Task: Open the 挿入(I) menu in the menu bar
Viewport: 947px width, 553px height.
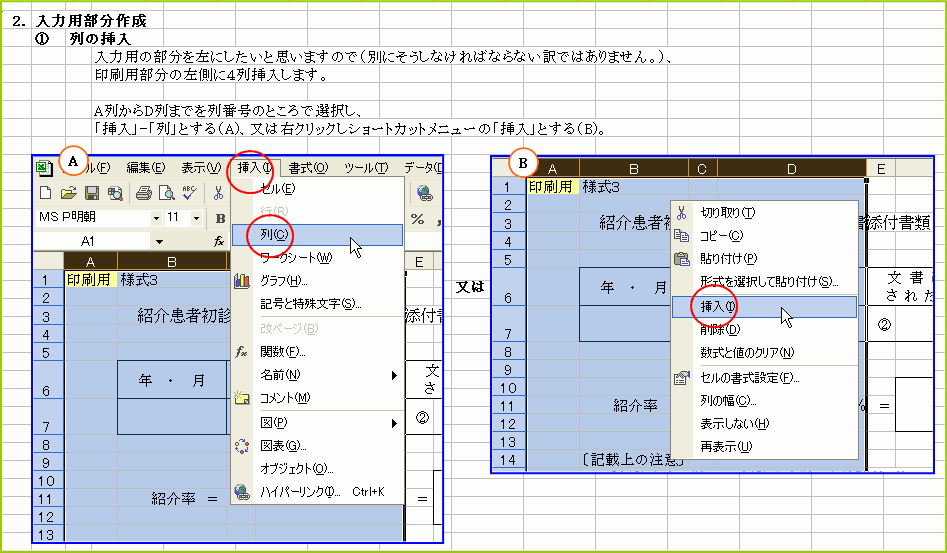Action: click(255, 168)
